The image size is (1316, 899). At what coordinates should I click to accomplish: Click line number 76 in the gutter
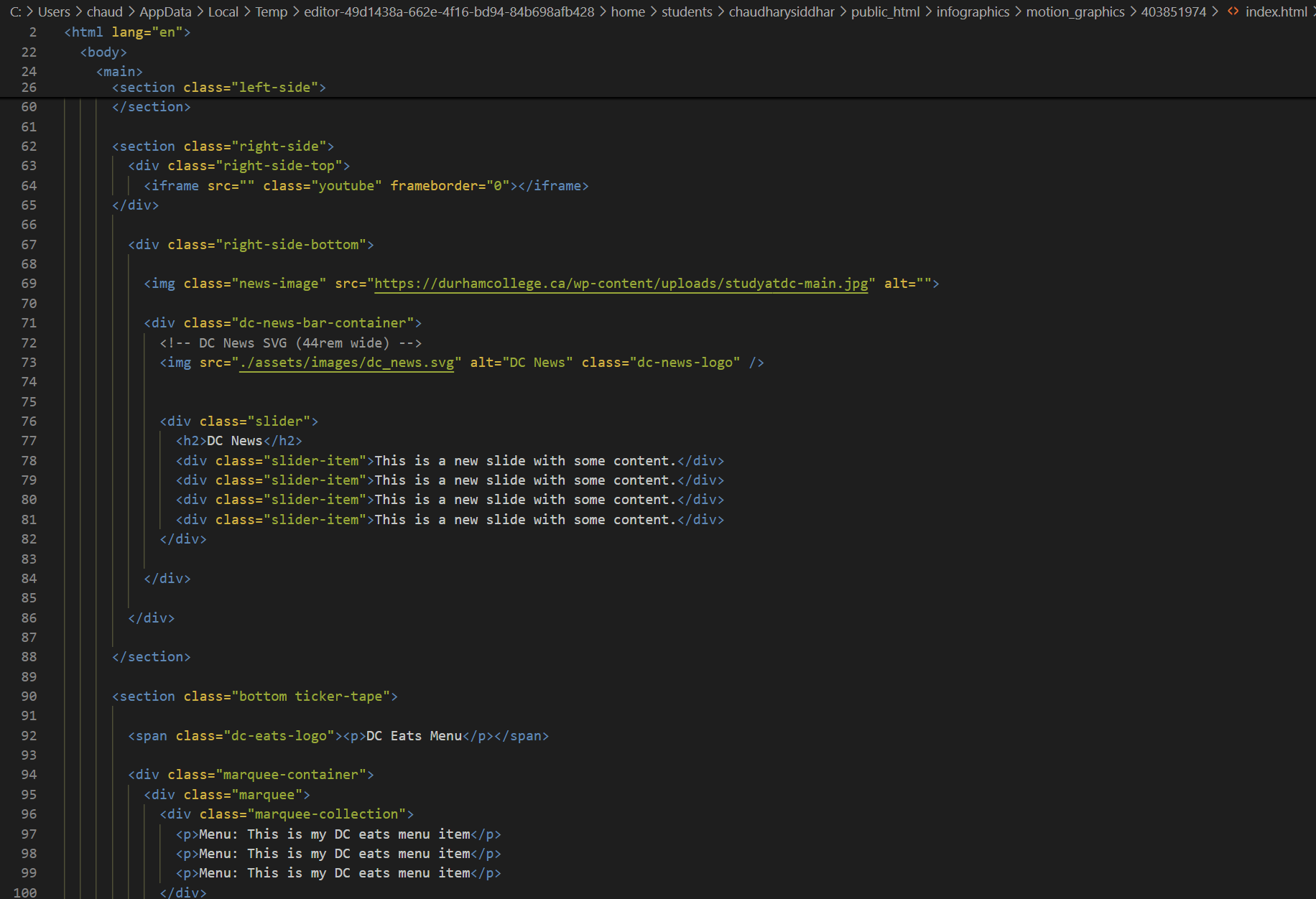pos(29,421)
